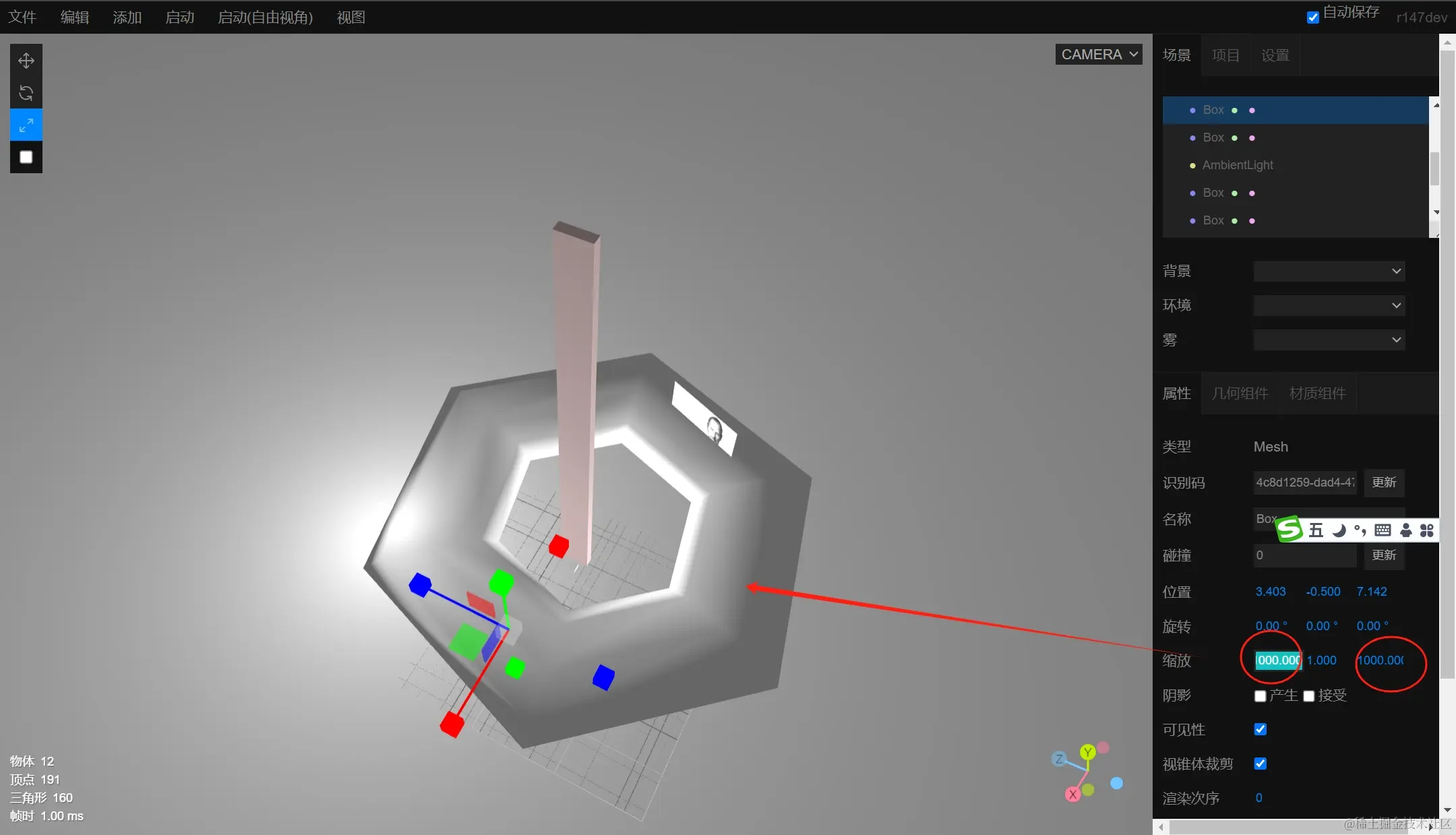
Task: Click the Sogou input method S icon
Action: pyautogui.click(x=1290, y=529)
